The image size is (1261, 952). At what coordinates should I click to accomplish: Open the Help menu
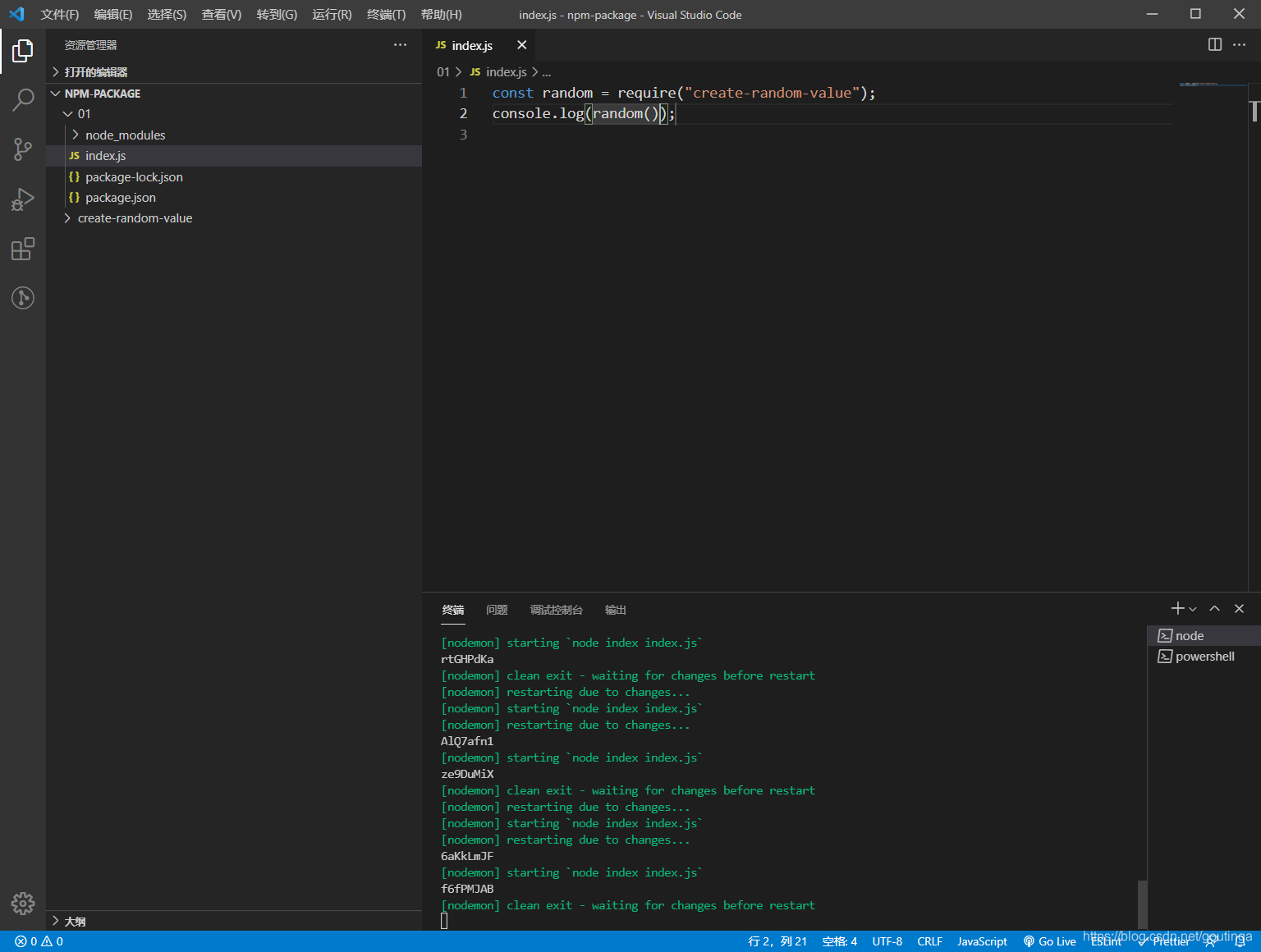pos(441,15)
